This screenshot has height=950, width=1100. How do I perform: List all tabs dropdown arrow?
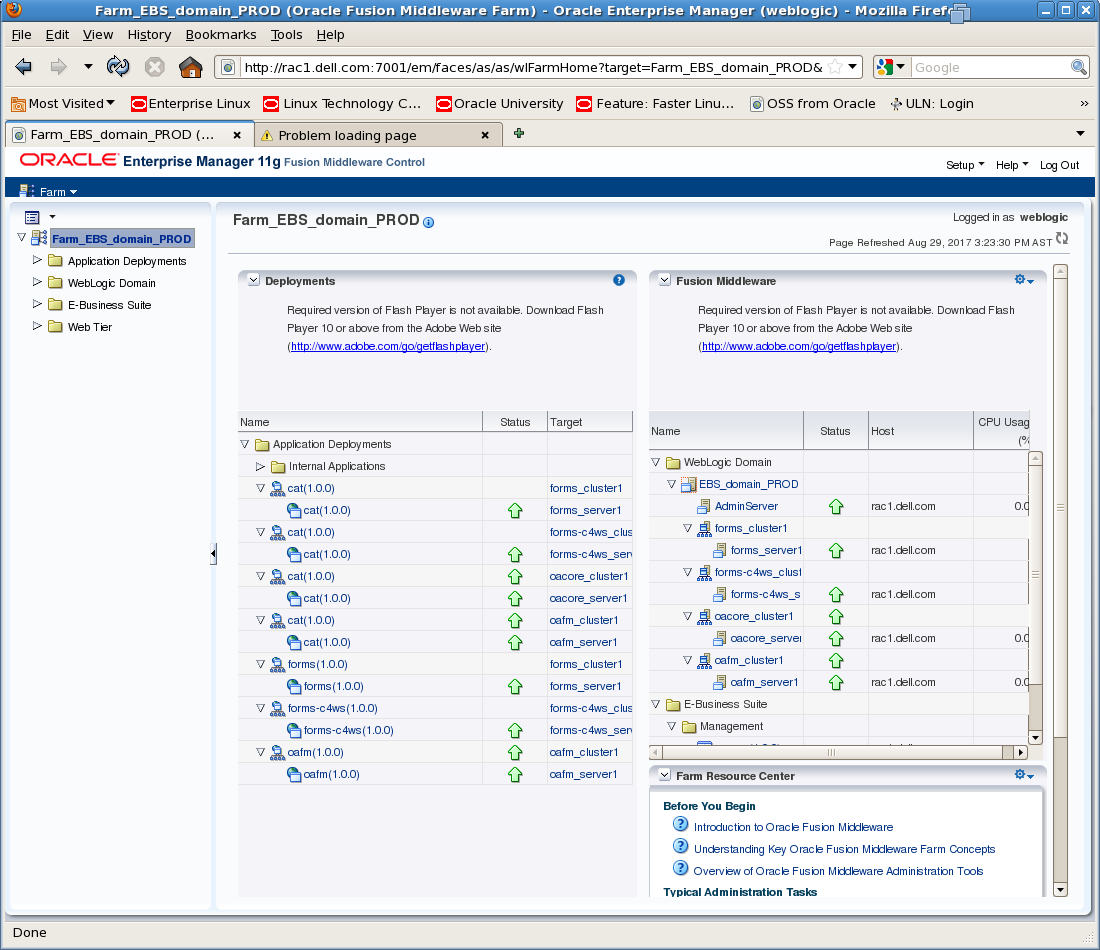click(x=1080, y=133)
